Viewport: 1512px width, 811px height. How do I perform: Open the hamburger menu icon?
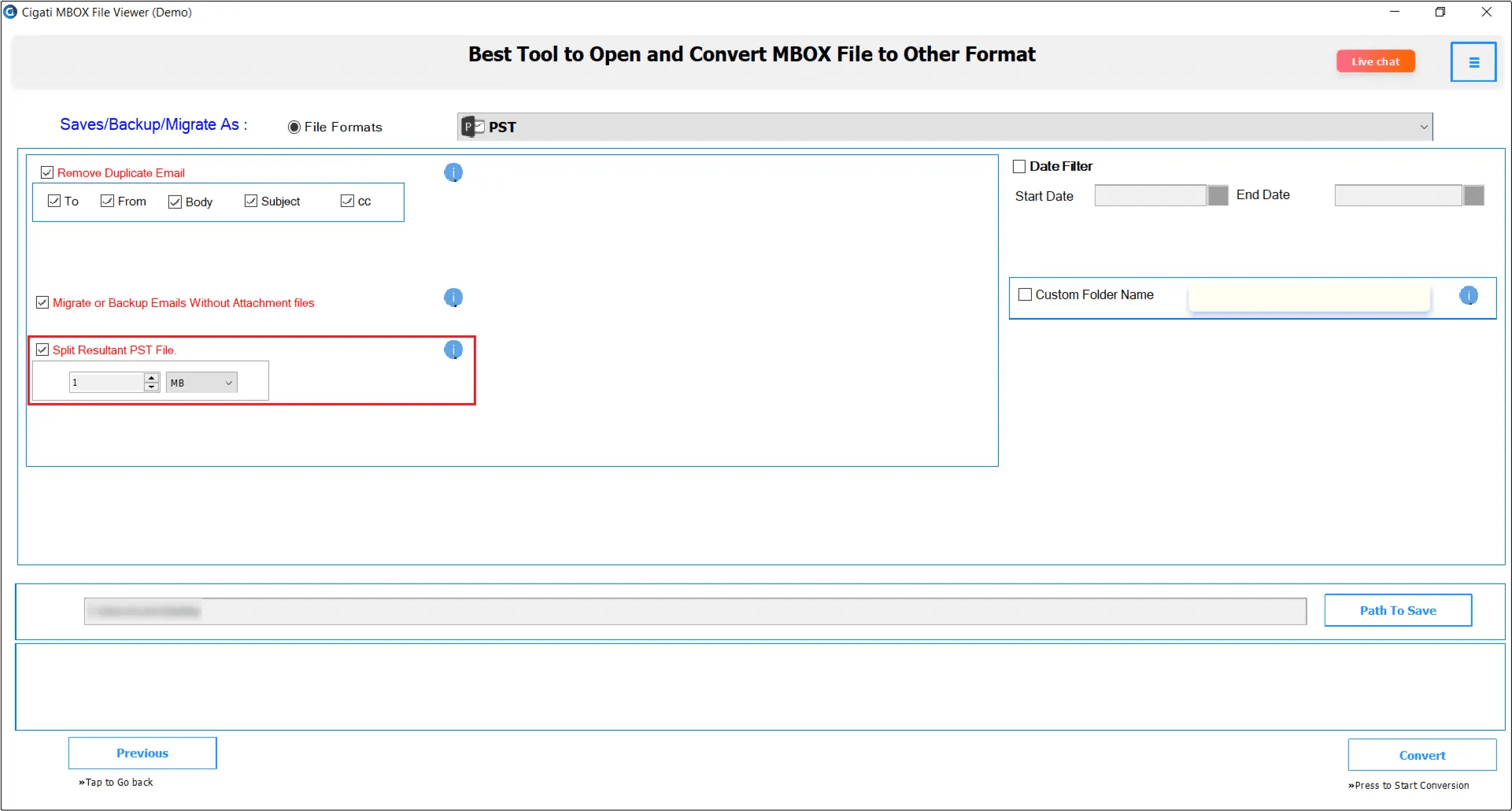point(1473,62)
